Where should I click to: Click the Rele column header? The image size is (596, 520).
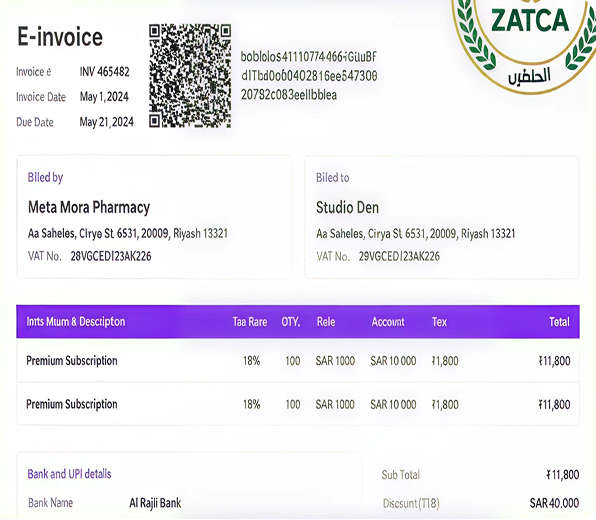click(326, 322)
